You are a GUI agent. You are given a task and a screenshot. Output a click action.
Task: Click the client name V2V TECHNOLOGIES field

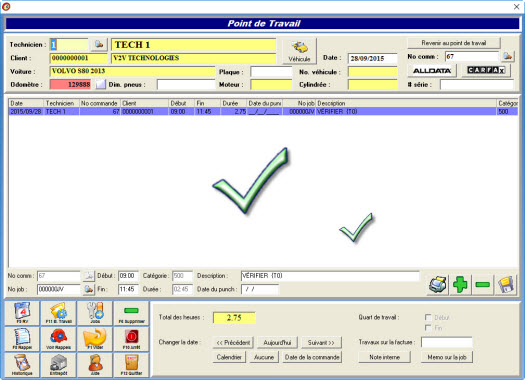coord(194,58)
